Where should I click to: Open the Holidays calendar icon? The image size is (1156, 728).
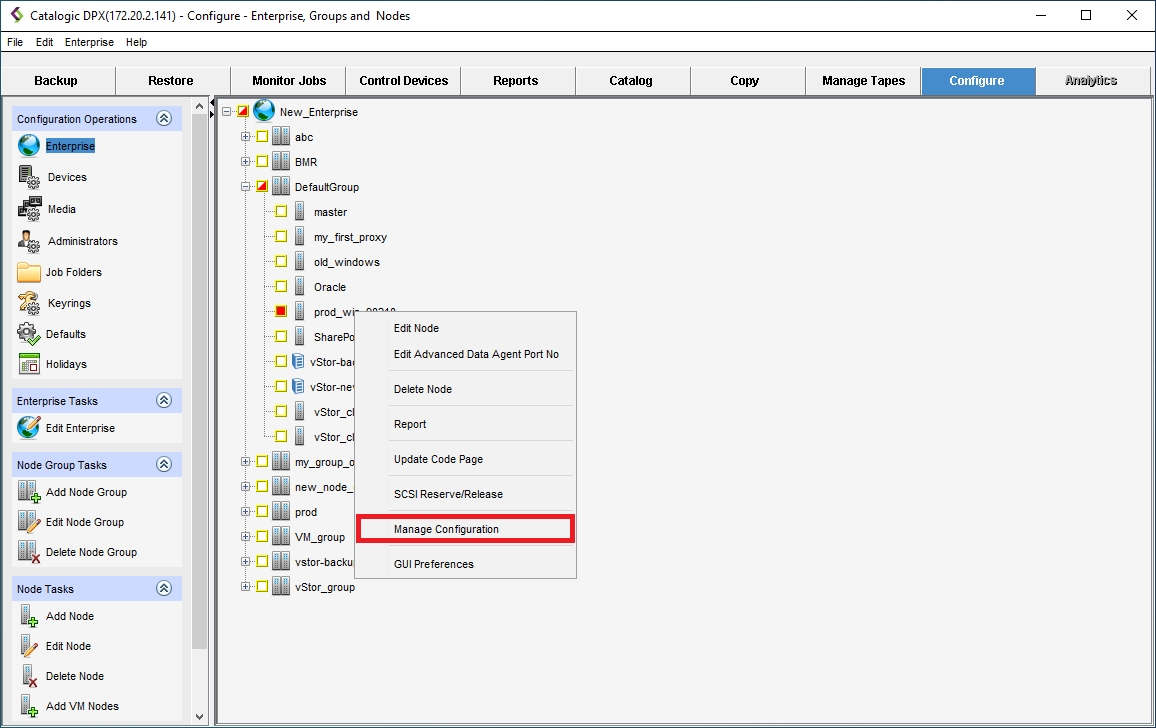tap(29, 364)
